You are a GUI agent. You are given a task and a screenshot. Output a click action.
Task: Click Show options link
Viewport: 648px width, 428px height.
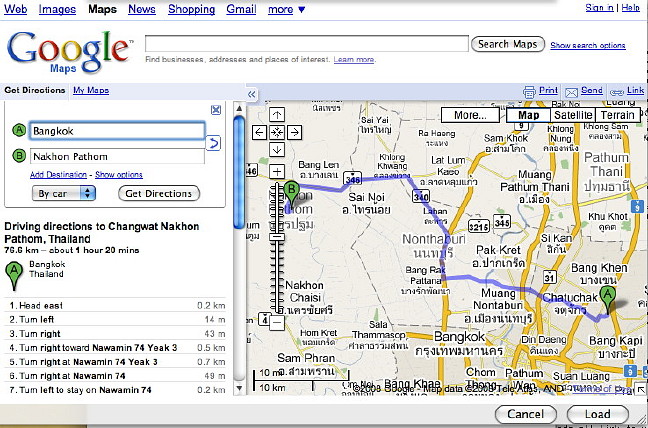point(119,175)
